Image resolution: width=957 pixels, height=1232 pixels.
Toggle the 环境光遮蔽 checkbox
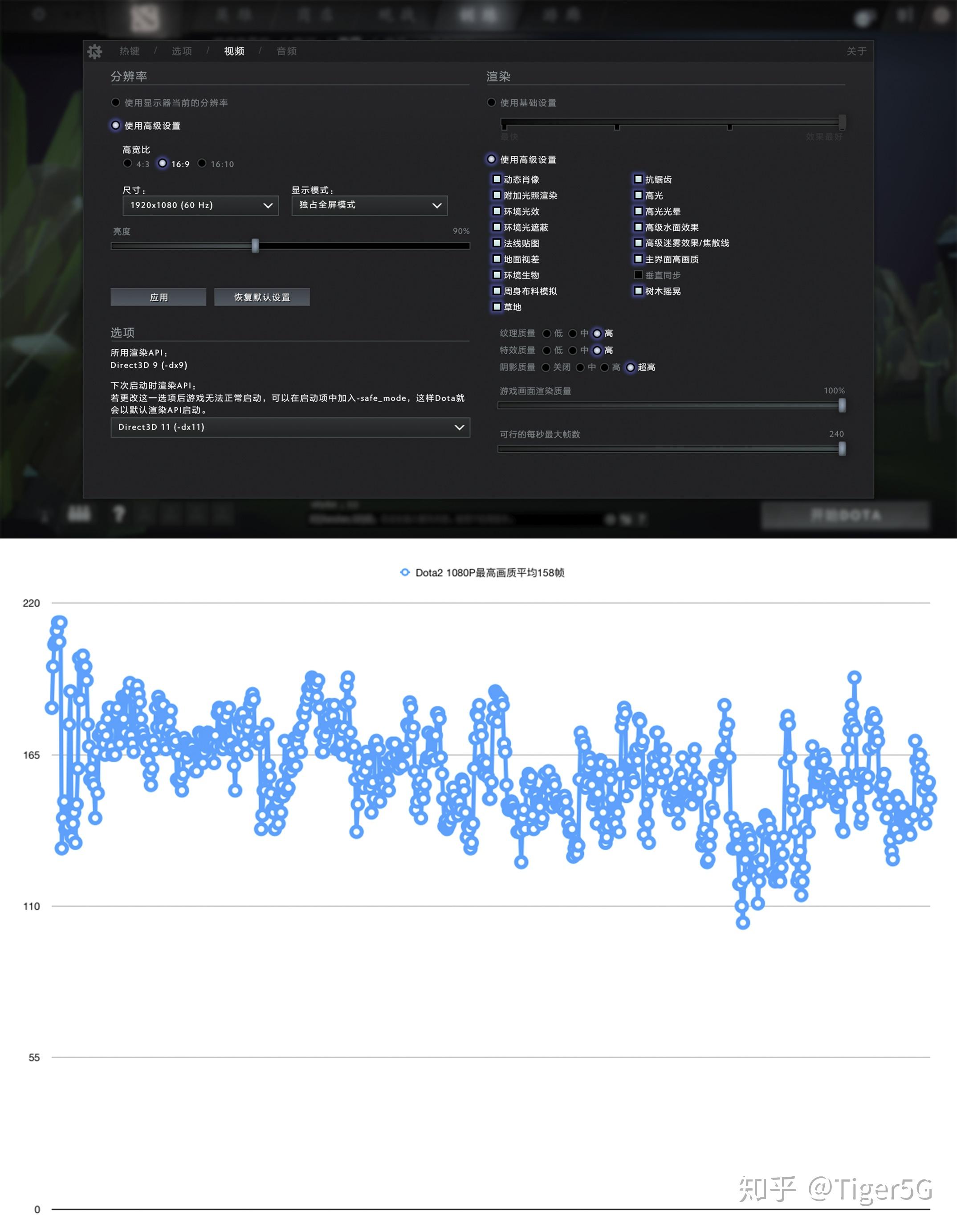click(x=497, y=227)
